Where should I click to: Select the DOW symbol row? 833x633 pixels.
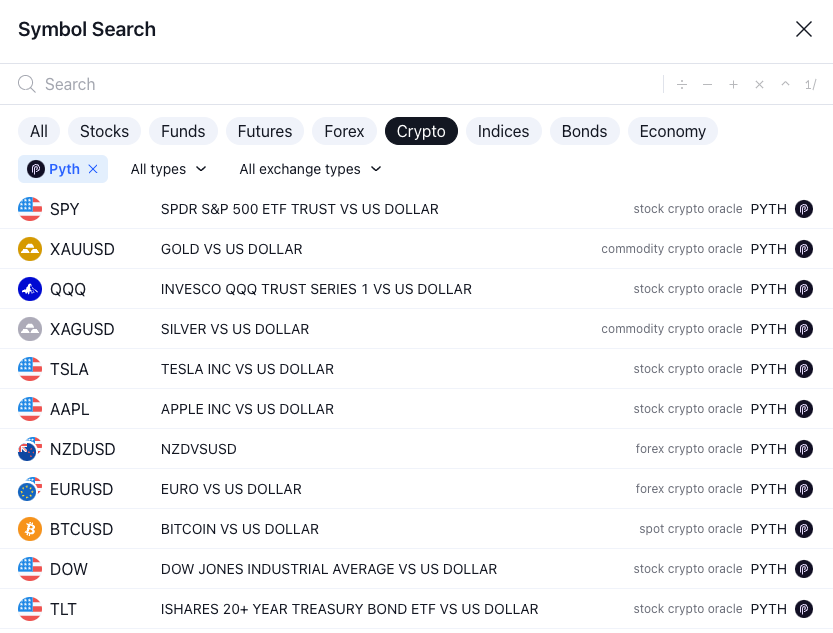tap(416, 569)
